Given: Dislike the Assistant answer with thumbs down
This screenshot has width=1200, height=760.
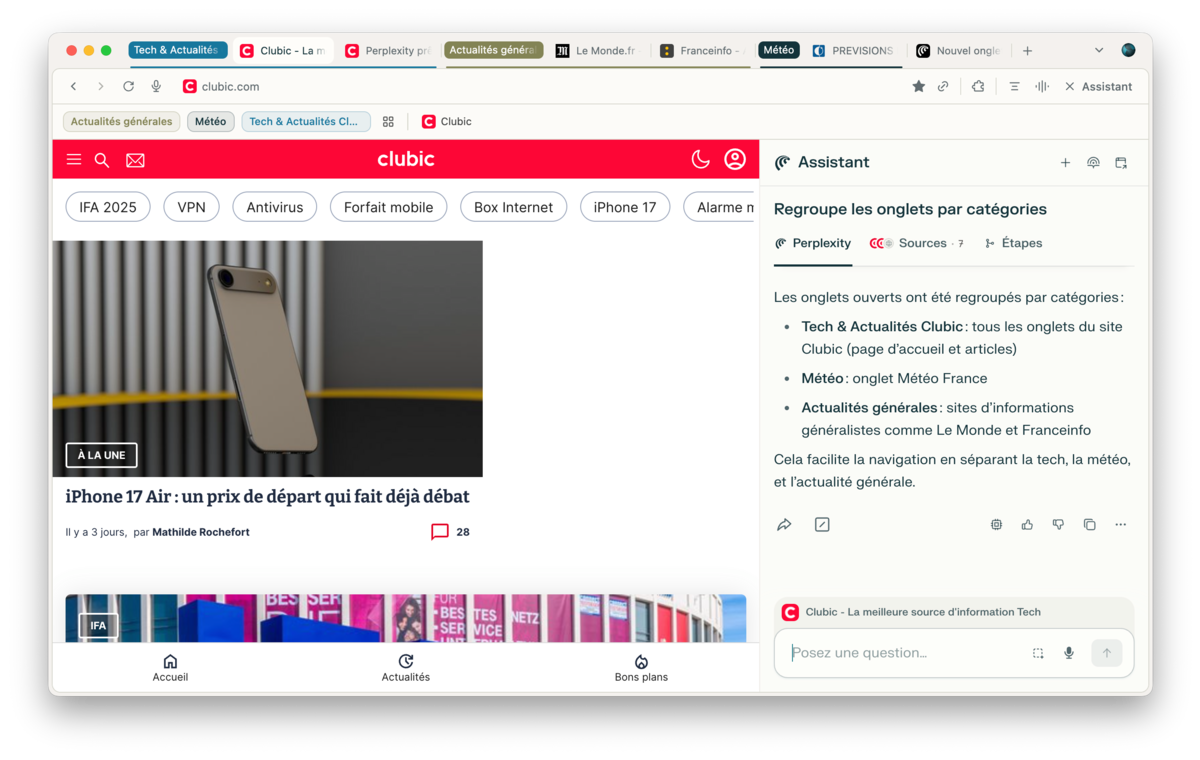Looking at the screenshot, I should pyautogui.click(x=1058, y=525).
